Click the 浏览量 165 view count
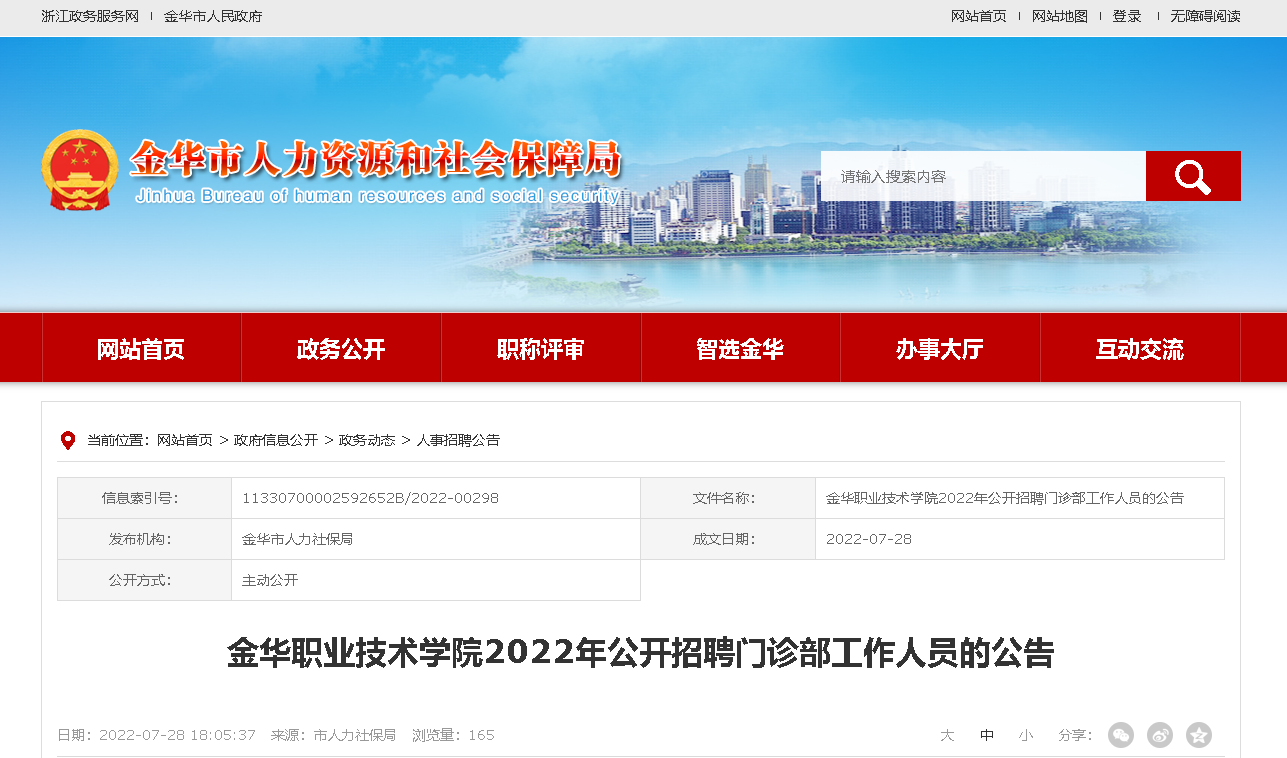 click(x=453, y=735)
